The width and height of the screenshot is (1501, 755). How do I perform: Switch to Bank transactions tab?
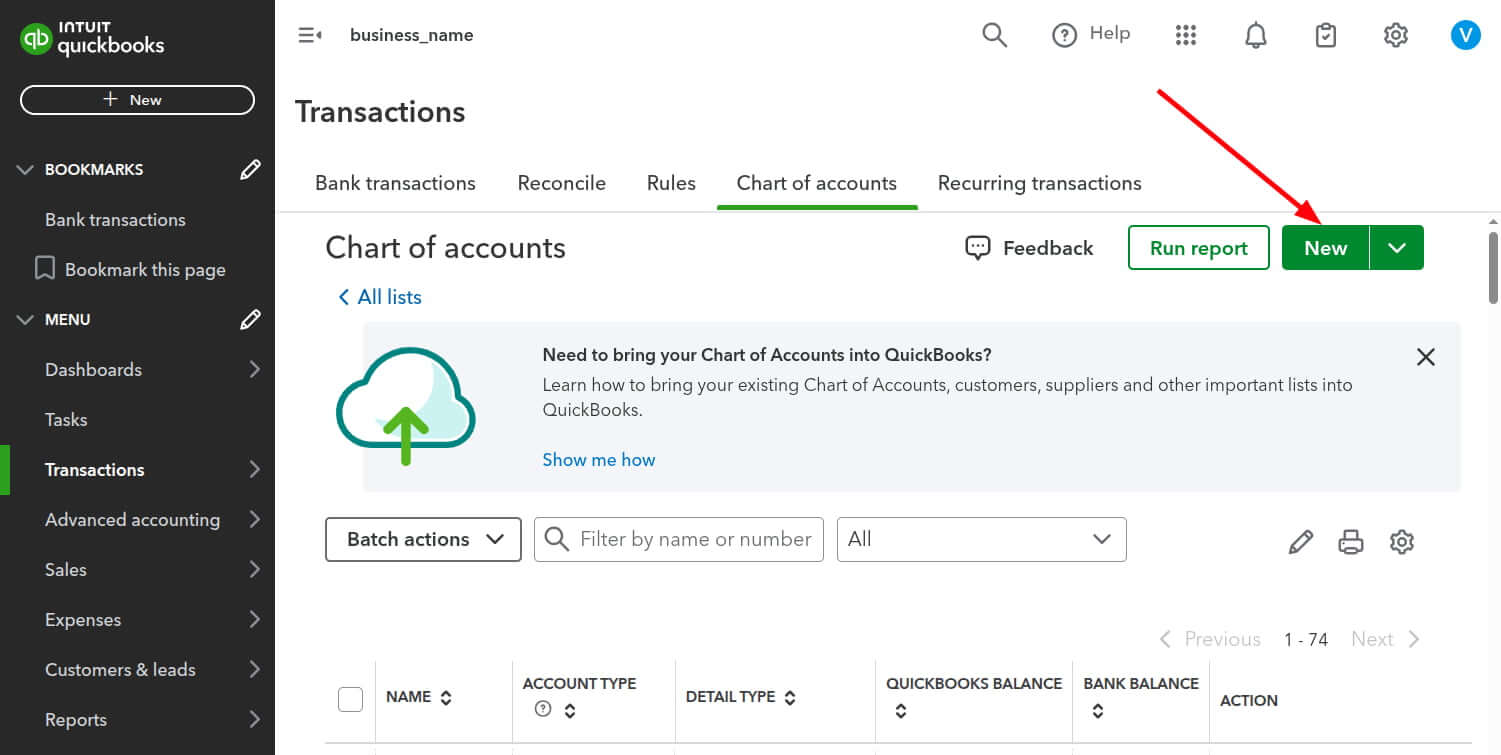(395, 183)
